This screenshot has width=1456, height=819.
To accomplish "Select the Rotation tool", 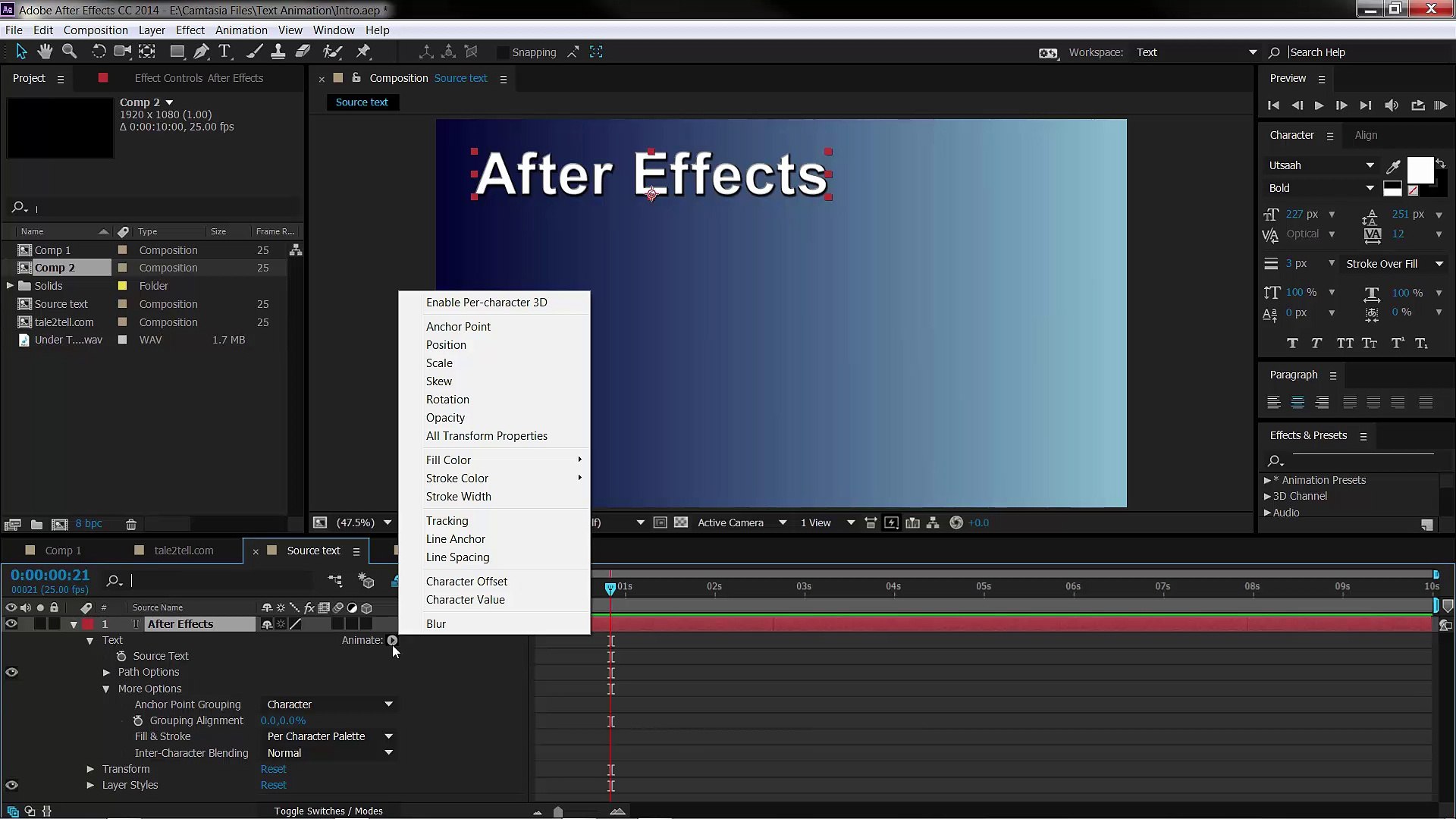I will pyautogui.click(x=99, y=52).
